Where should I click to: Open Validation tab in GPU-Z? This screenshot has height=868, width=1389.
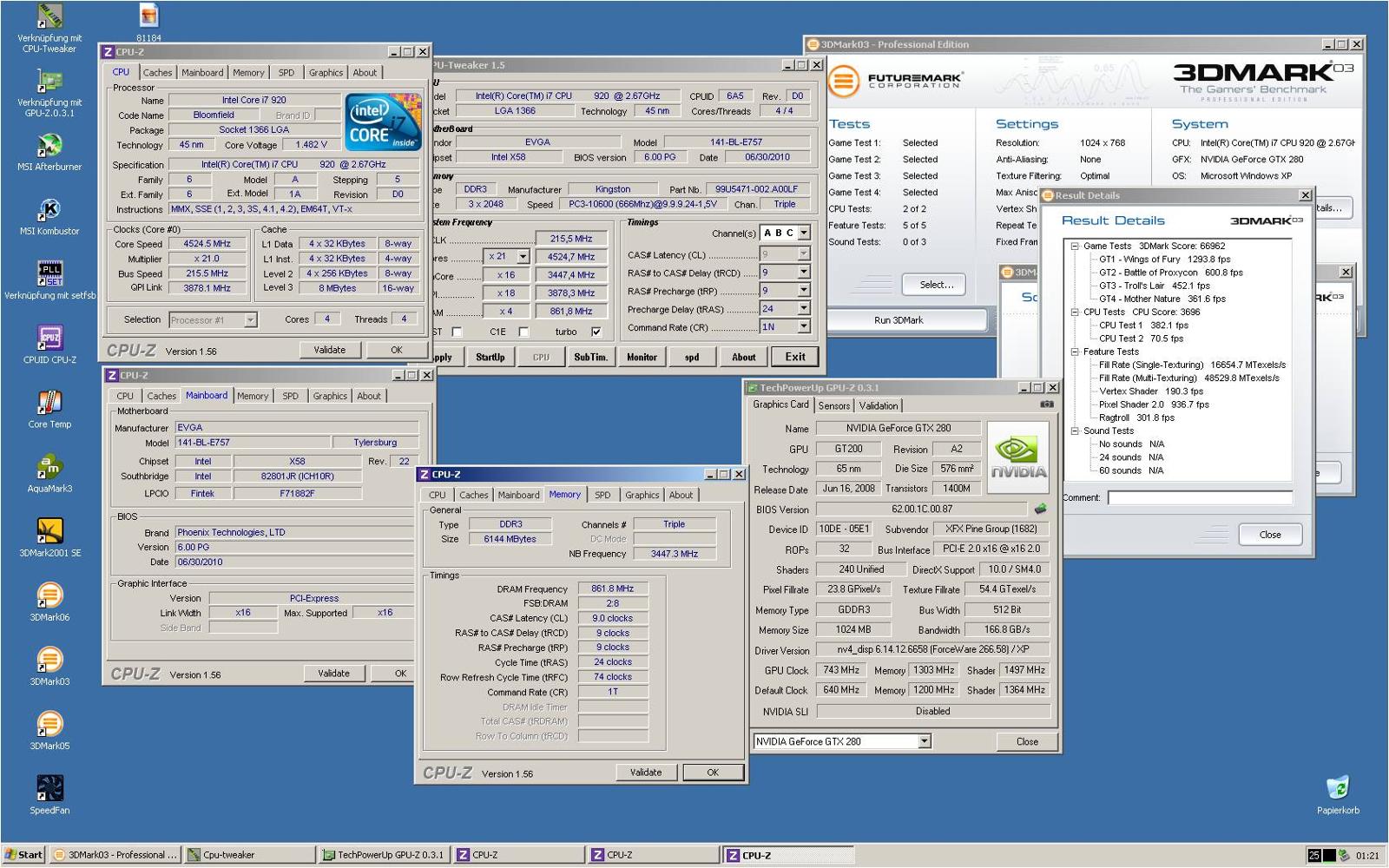coord(879,405)
